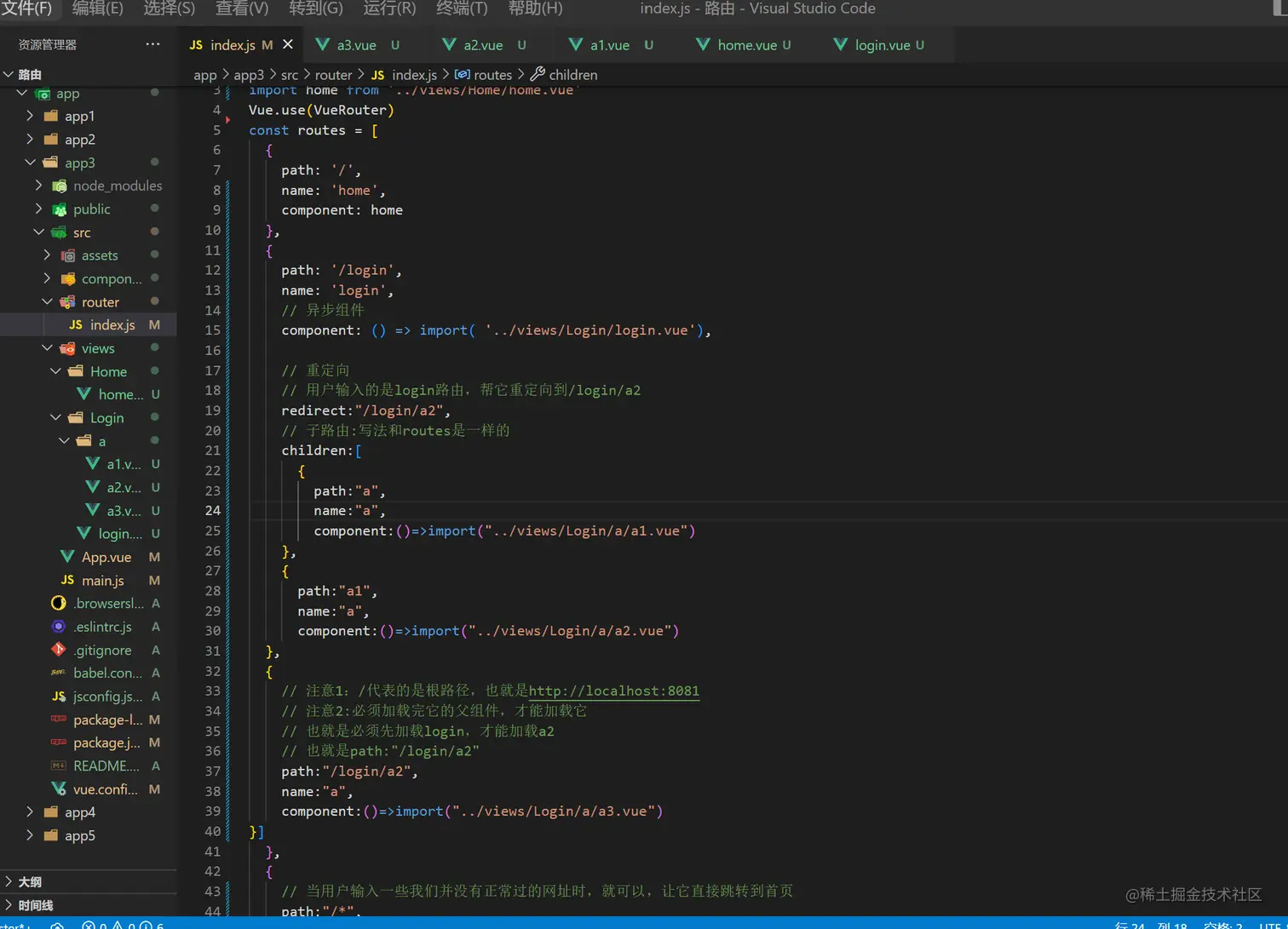Viewport: 1288px width, 929px height.
Task: Click the node_modules folder icon
Action: (60, 186)
